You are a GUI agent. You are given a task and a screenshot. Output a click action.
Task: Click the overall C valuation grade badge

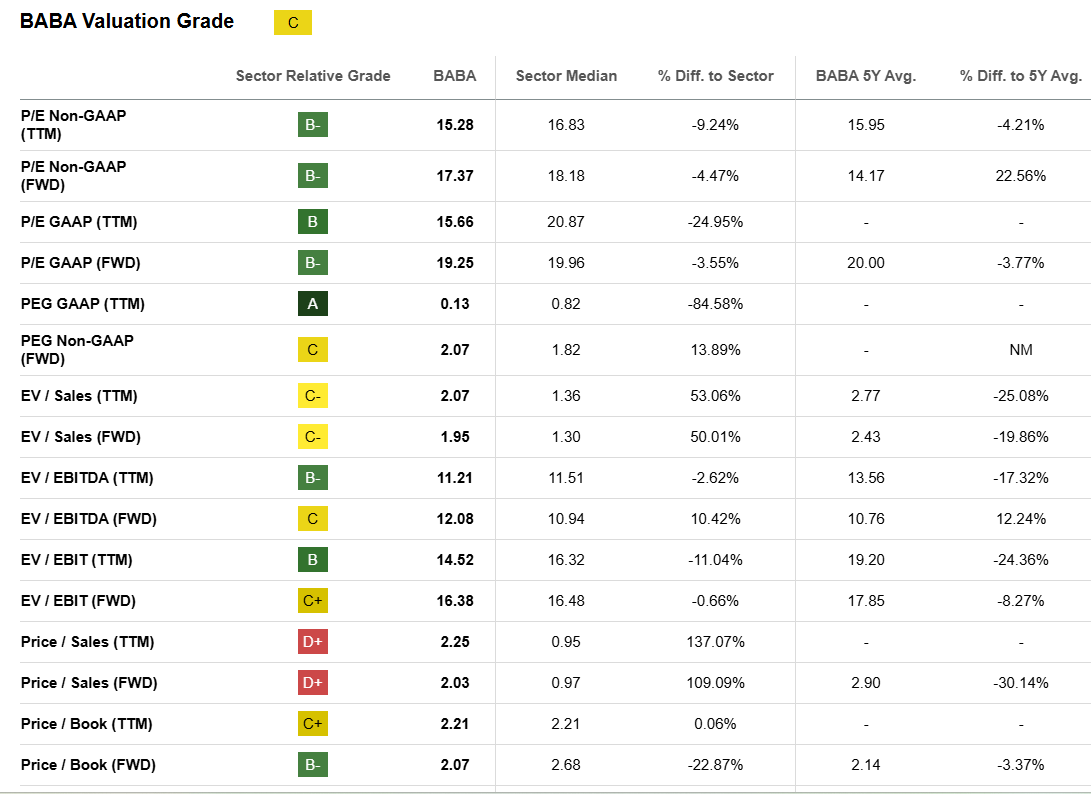(293, 23)
